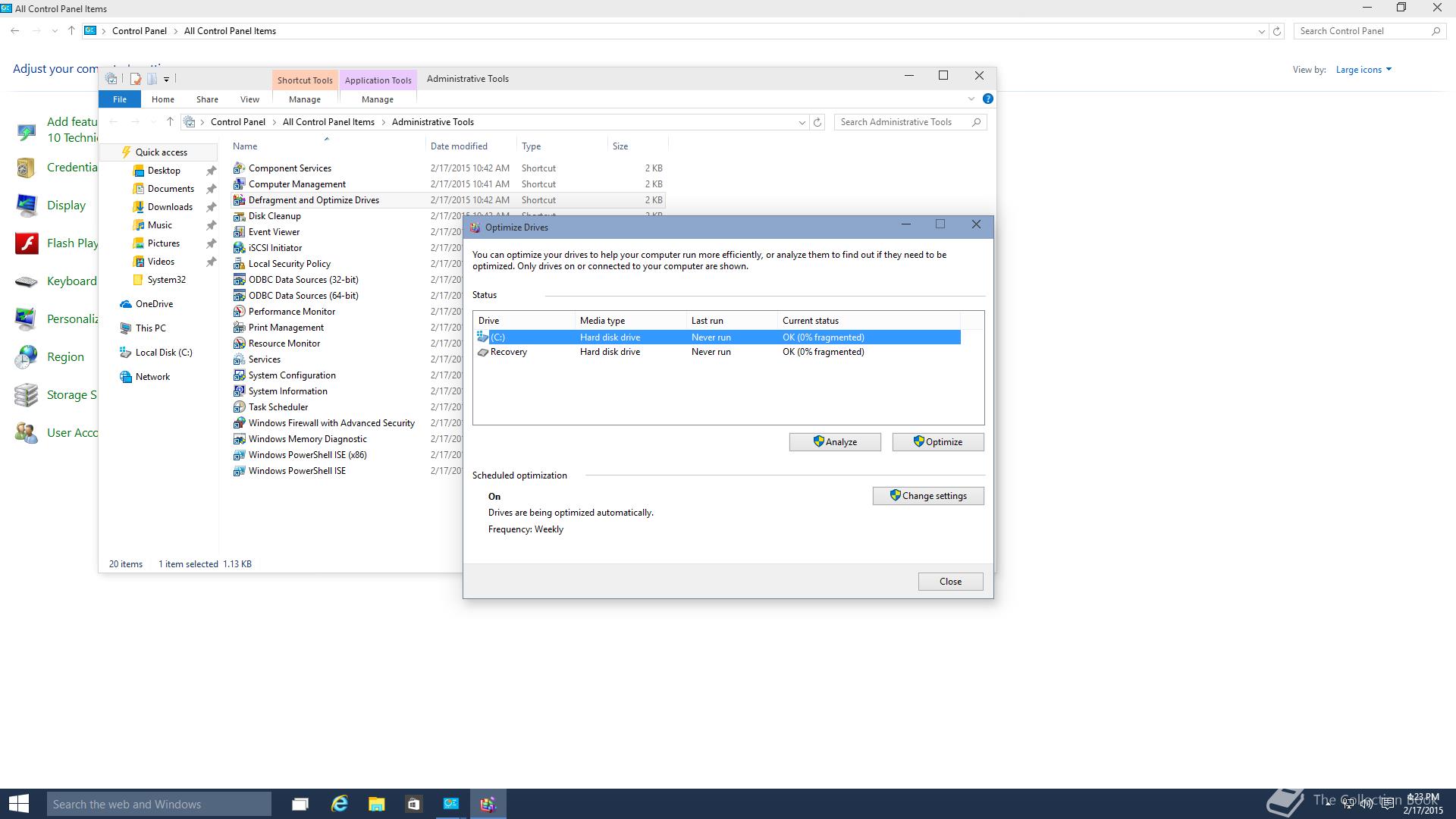
Task: Select the ODBC Data Sources (64-bit) entry
Action: coord(303,296)
